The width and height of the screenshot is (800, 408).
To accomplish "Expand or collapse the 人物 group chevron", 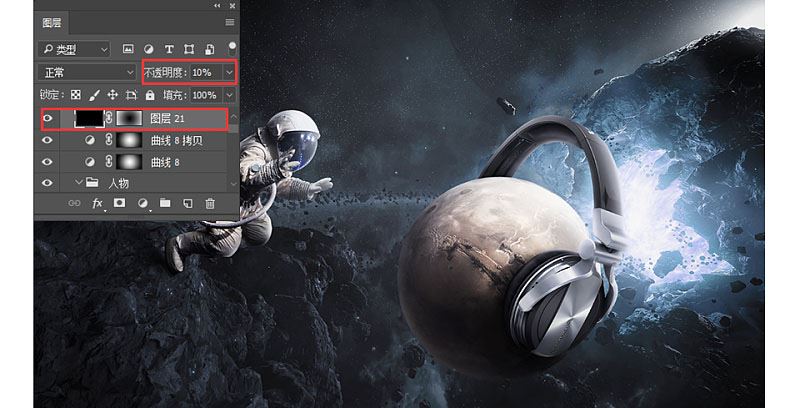I will [79, 182].
